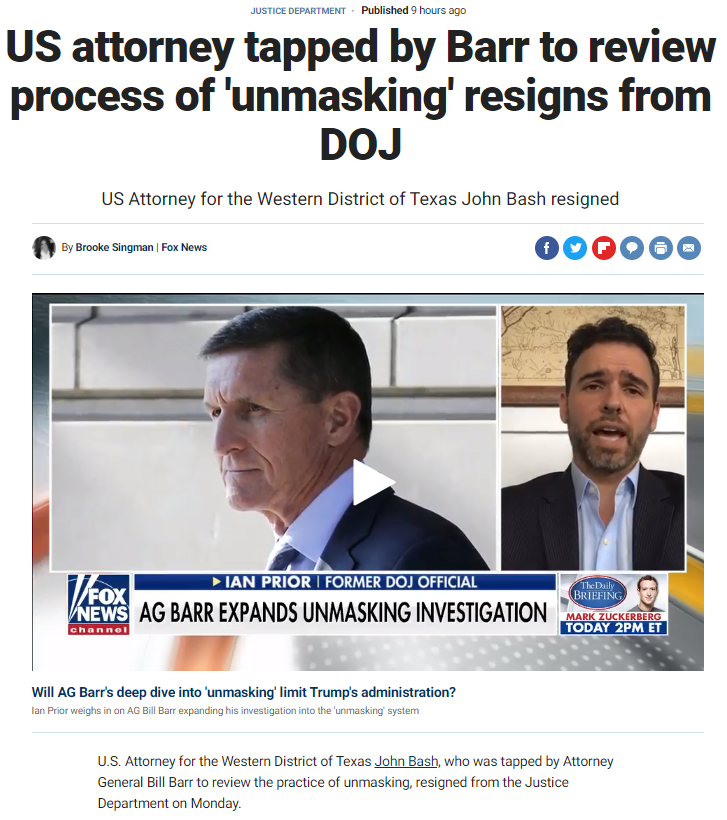Image resolution: width=727 pixels, height=820 pixels.
Task: Click the print article icon
Action: pyautogui.click(x=661, y=248)
